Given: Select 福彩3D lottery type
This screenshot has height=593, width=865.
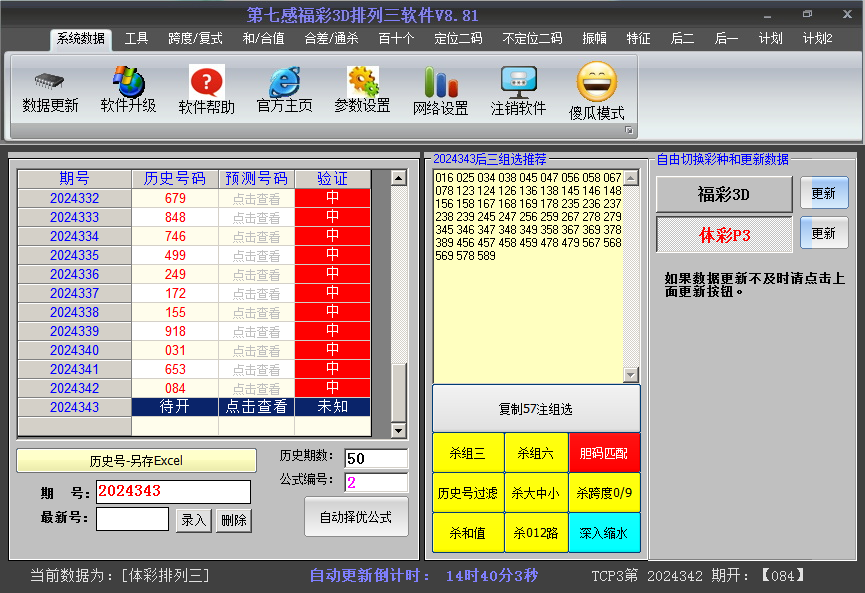Looking at the screenshot, I should 723,194.
